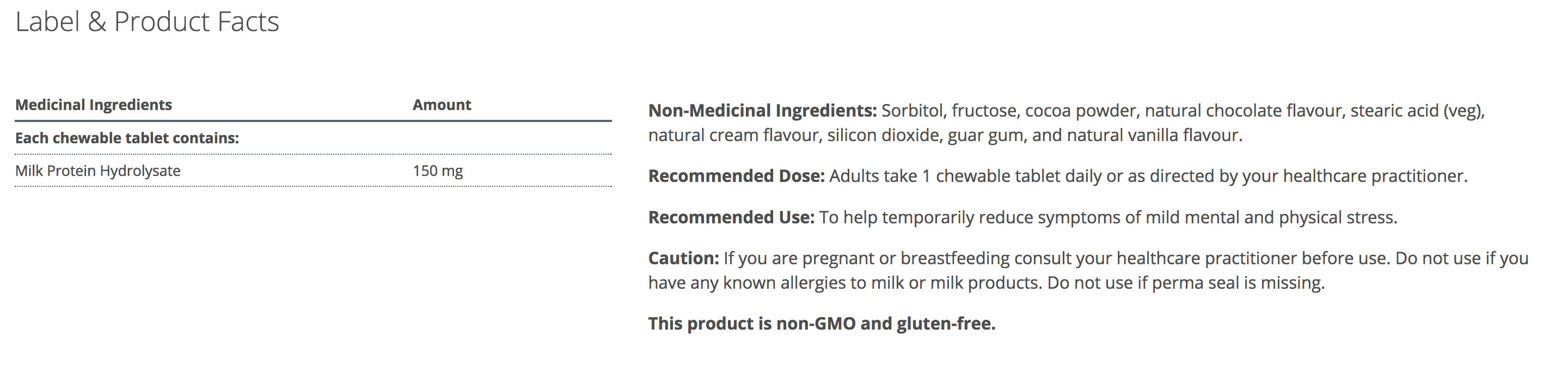Click "natural chocolate flavour" text
Screen dimensions: 1568x365
coord(1242,110)
